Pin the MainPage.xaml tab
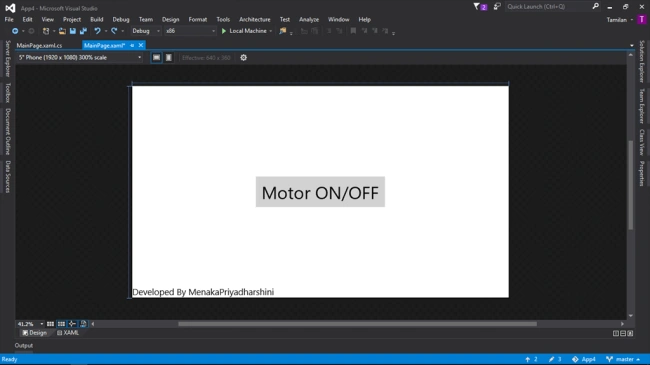 (132, 45)
